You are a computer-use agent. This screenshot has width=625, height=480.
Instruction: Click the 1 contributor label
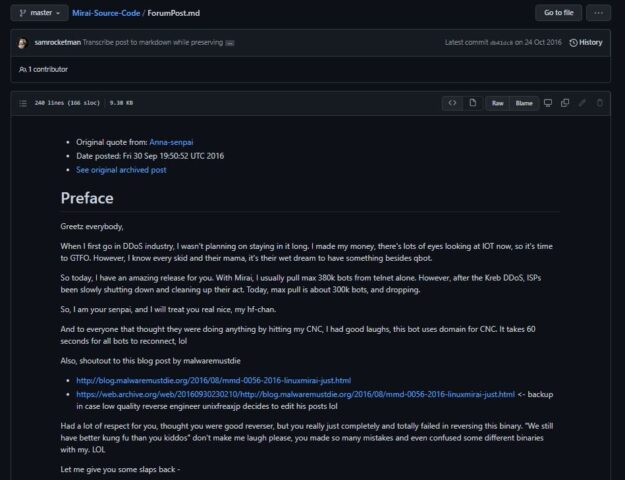pos(43,69)
